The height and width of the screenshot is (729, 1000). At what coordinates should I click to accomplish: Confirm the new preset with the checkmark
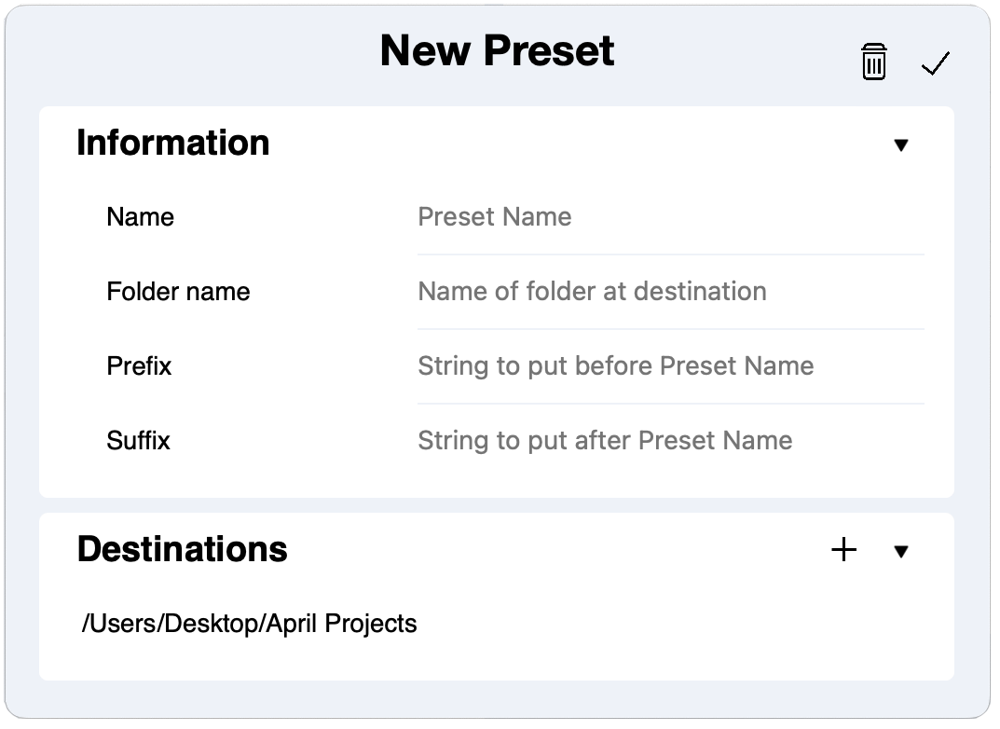936,63
